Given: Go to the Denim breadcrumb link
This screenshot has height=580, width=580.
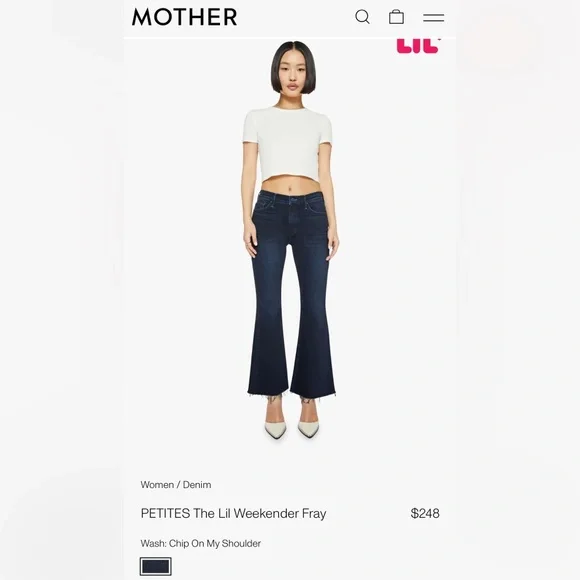Looking at the screenshot, I should [197, 485].
